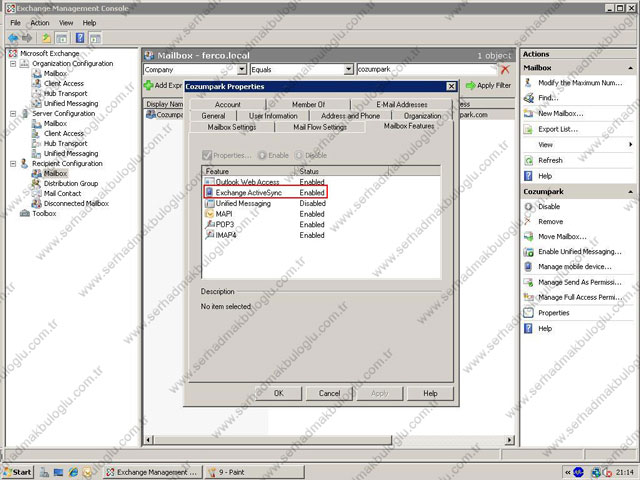Select the General tab
Screen dimensions: 640x480
tap(213, 116)
